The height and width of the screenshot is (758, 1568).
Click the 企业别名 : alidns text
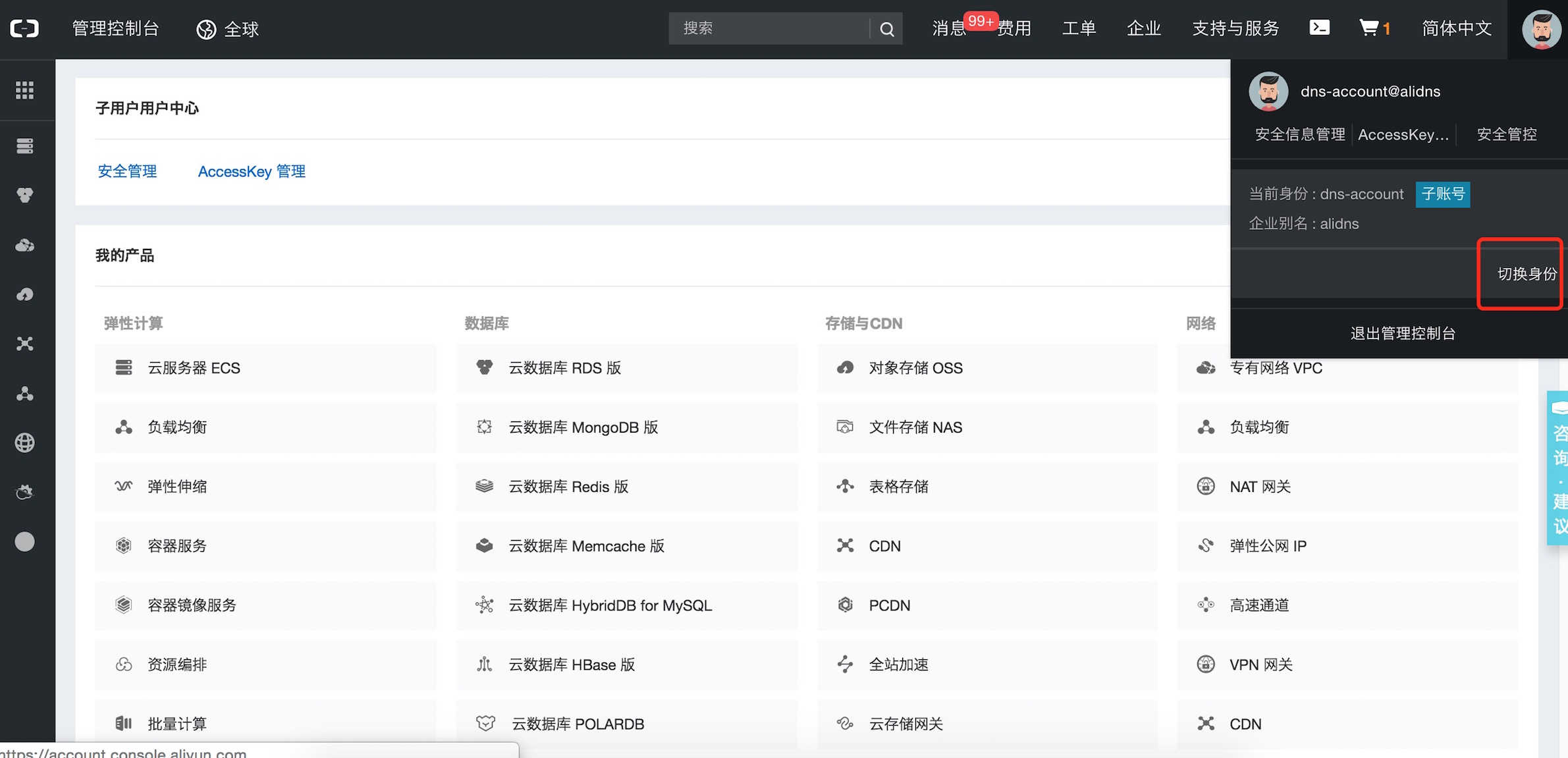(x=1304, y=224)
